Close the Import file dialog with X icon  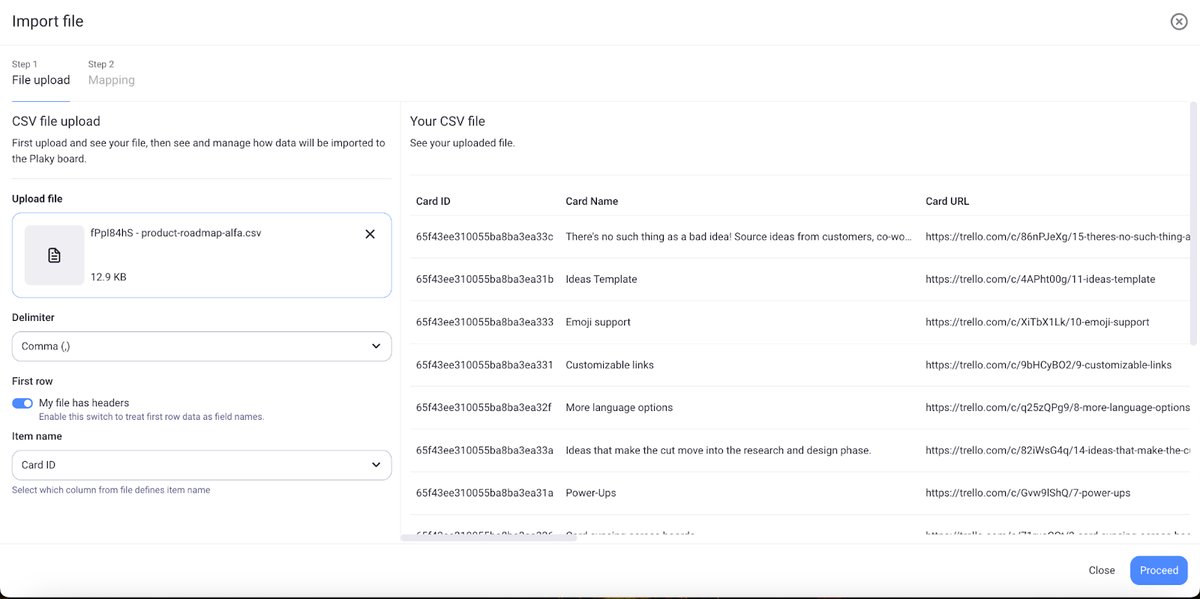[x=1179, y=21]
